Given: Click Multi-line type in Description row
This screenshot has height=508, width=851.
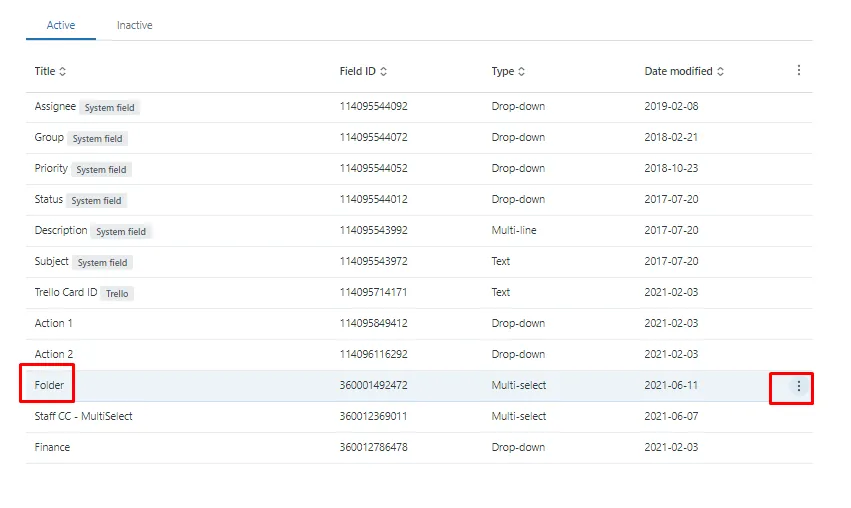Looking at the screenshot, I should click(514, 230).
